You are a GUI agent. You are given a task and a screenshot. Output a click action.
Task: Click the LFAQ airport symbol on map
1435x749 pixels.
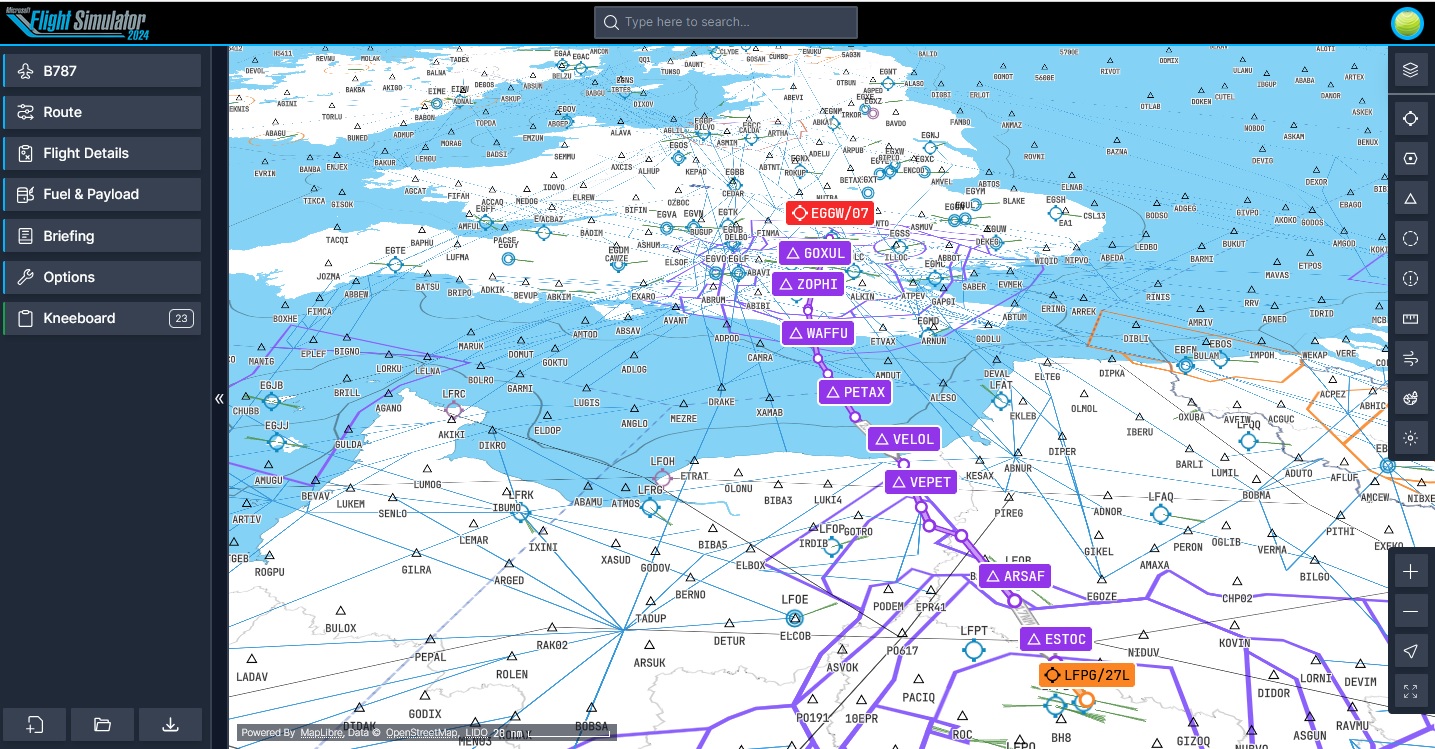click(x=1160, y=514)
